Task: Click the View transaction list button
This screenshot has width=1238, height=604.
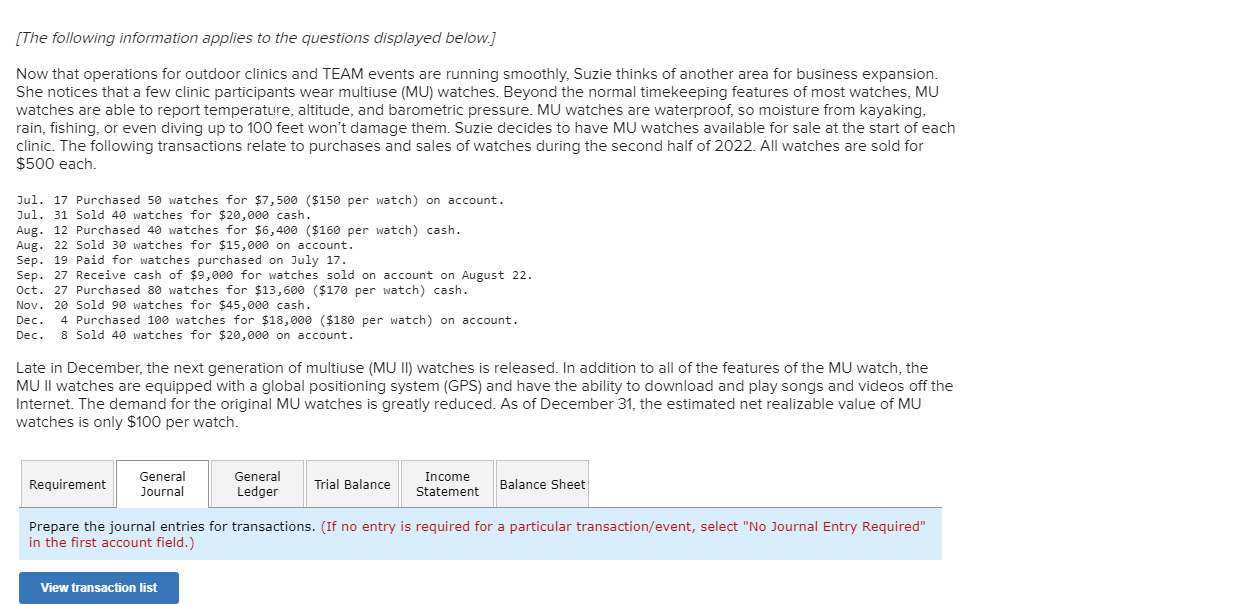Action: pyautogui.click(x=98, y=588)
